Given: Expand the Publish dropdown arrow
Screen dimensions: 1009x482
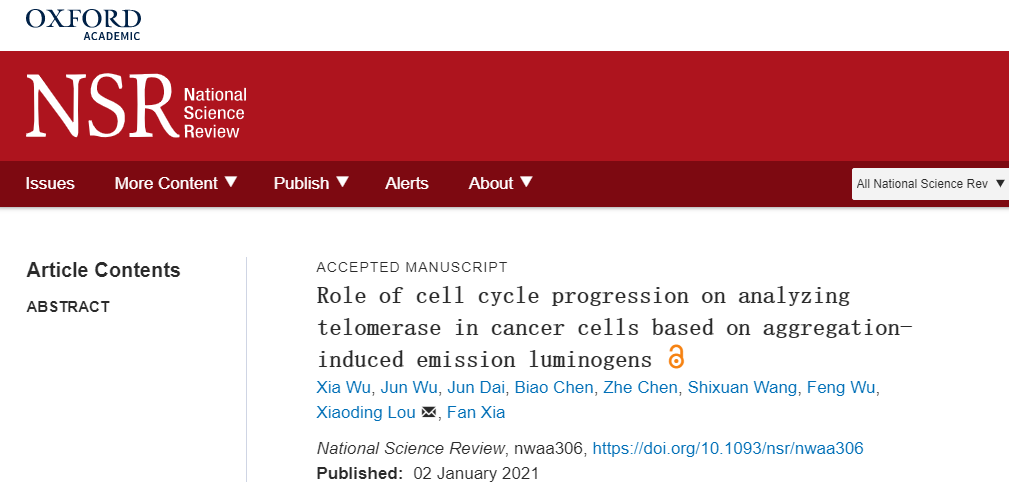Looking at the screenshot, I should click(342, 183).
